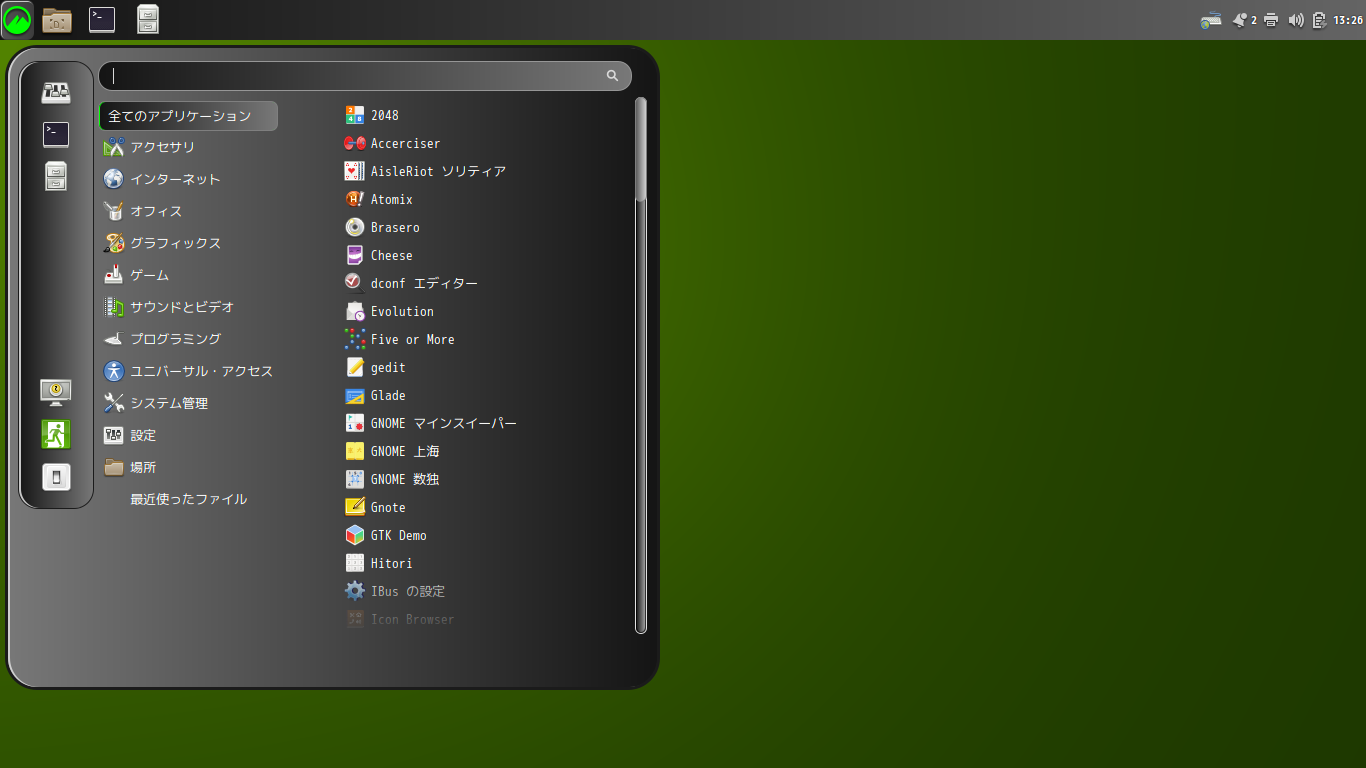Click the battery power tray icon
Viewport: 1366px width, 768px height.
[1319, 20]
